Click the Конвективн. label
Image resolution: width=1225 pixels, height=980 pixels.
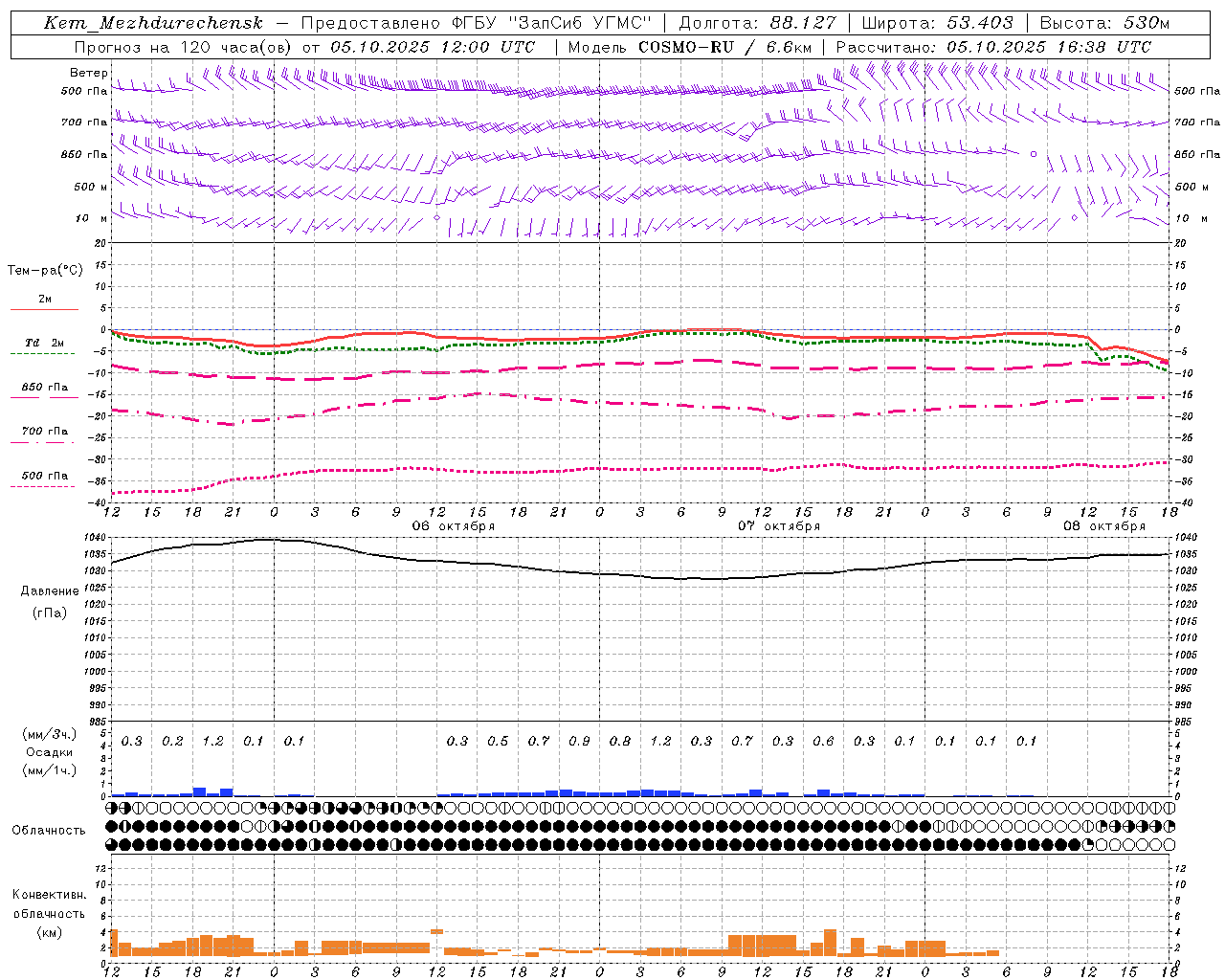coord(50,895)
